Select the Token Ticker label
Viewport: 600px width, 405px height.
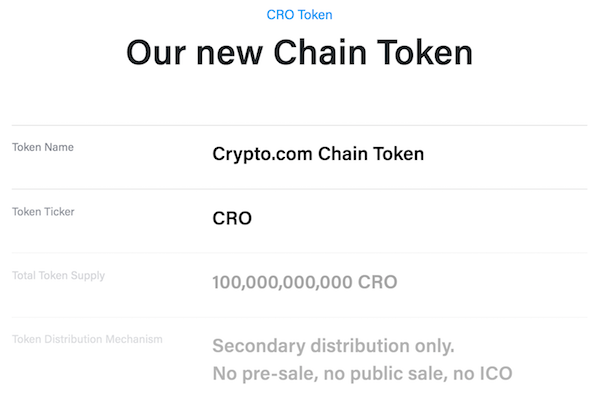[x=43, y=211]
